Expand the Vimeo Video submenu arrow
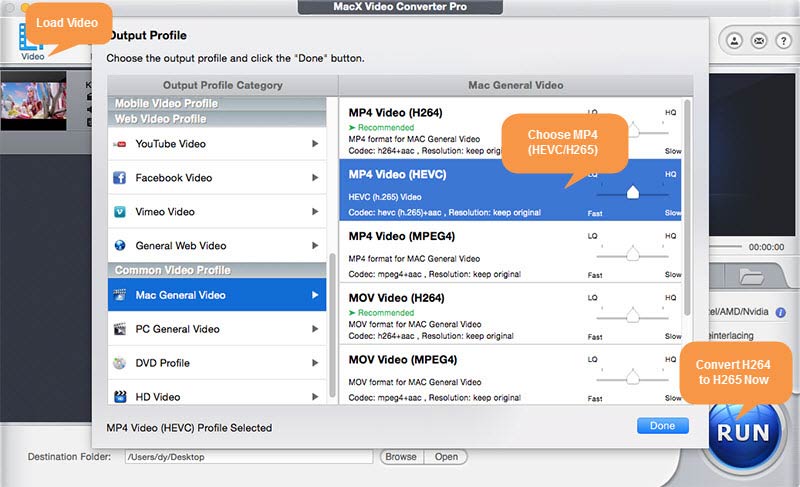The height and width of the screenshot is (487, 800). coord(315,212)
